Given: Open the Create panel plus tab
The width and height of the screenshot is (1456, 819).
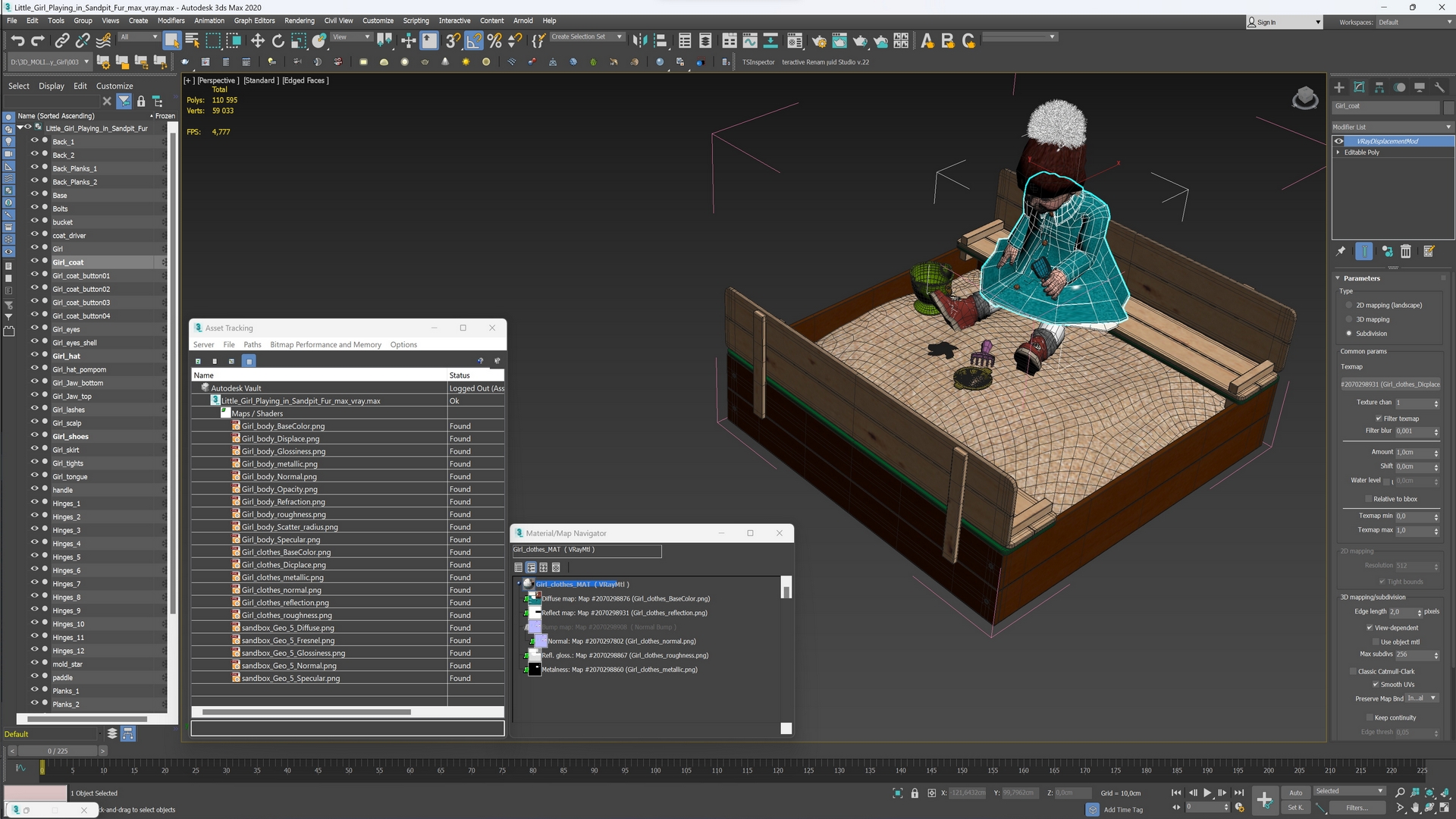Looking at the screenshot, I should (1339, 87).
